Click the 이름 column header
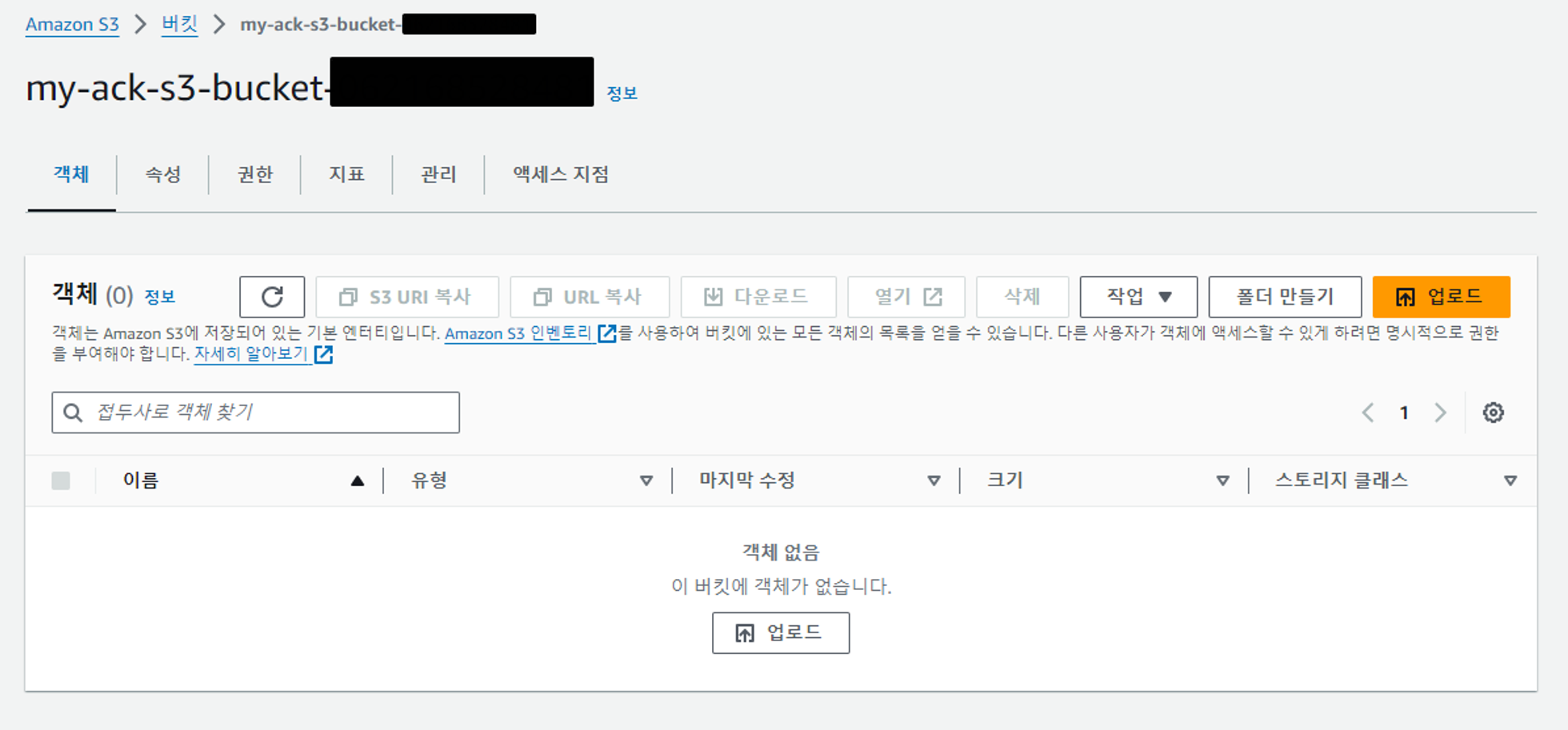 [141, 481]
